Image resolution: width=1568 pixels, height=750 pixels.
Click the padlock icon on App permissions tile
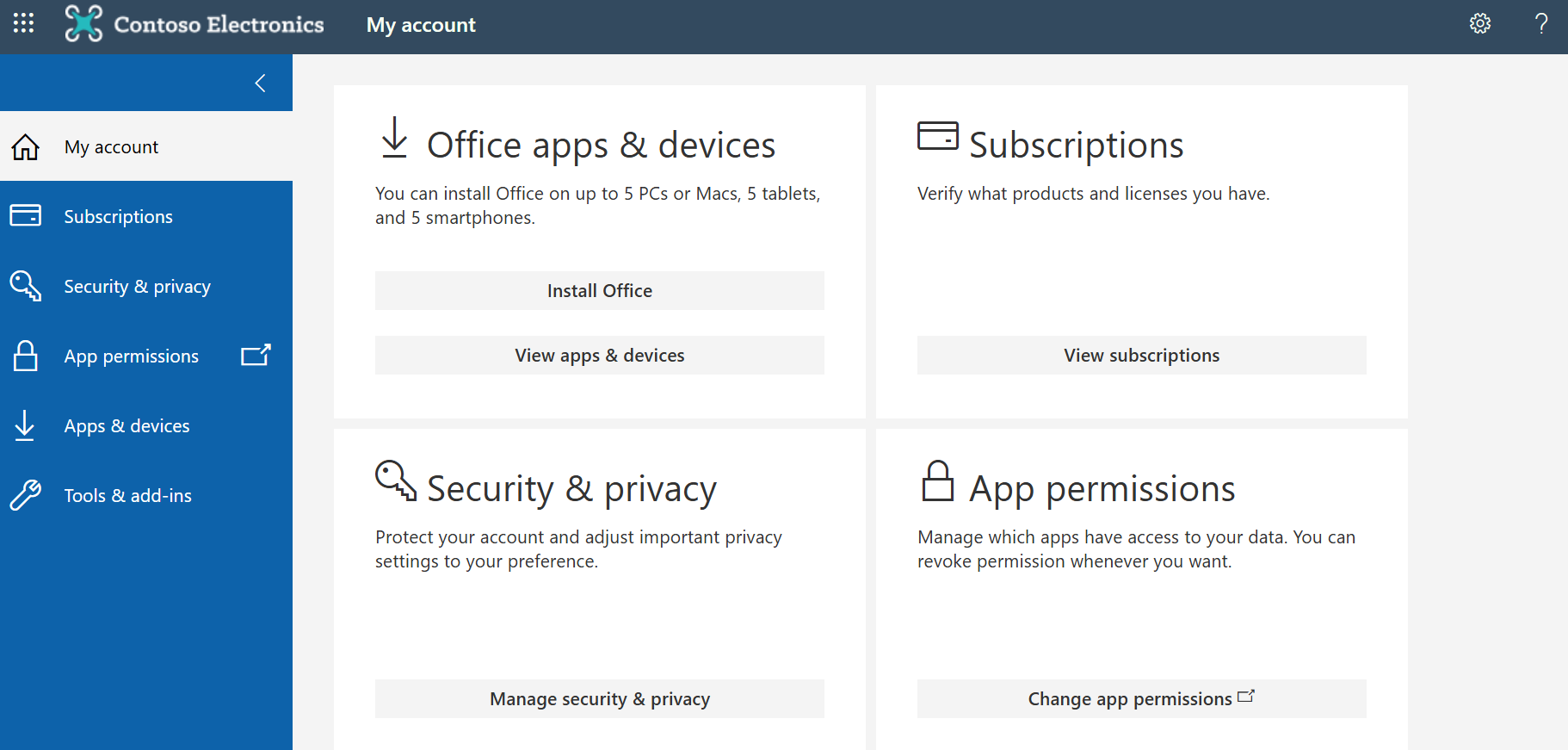(938, 480)
